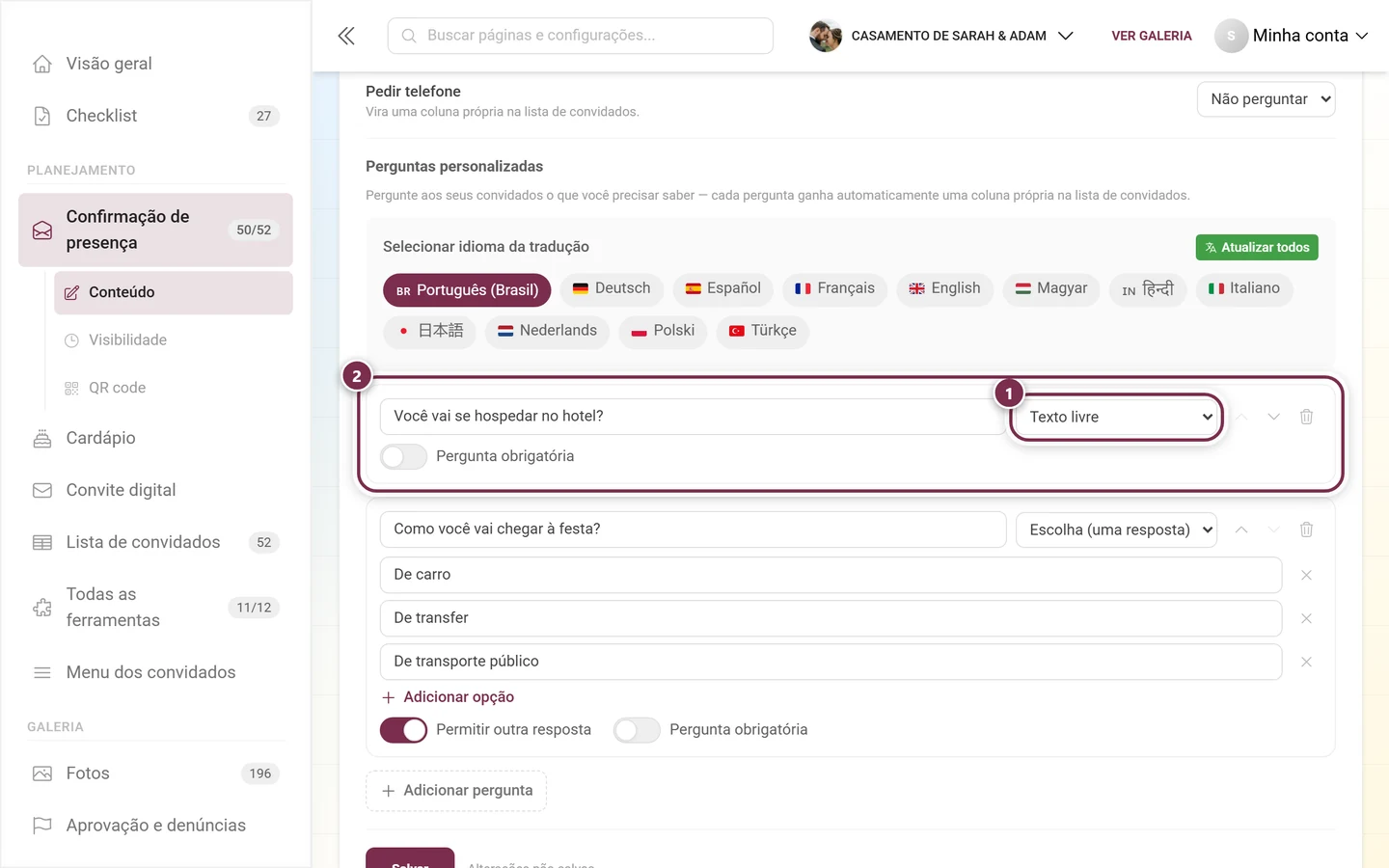1389x868 pixels.
Task: Open the 'Minha conta' menu
Action: click(x=1292, y=36)
